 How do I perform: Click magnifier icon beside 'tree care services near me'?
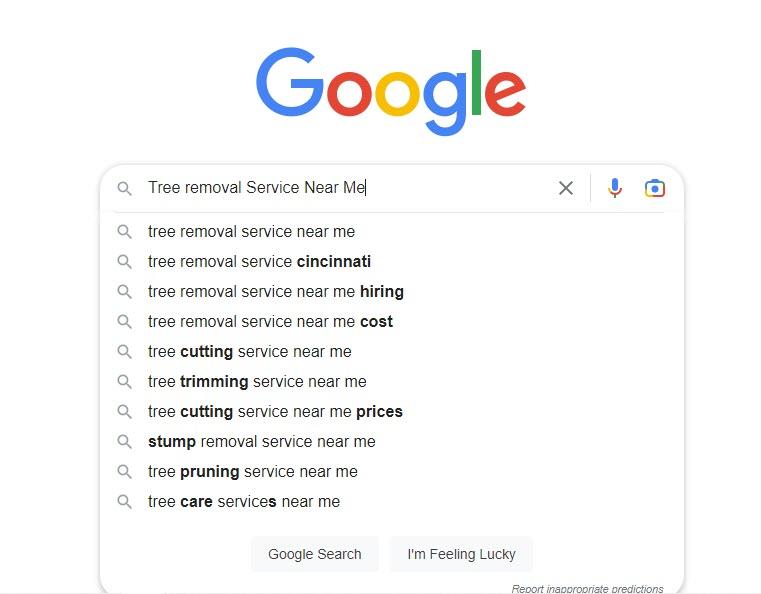[125, 502]
